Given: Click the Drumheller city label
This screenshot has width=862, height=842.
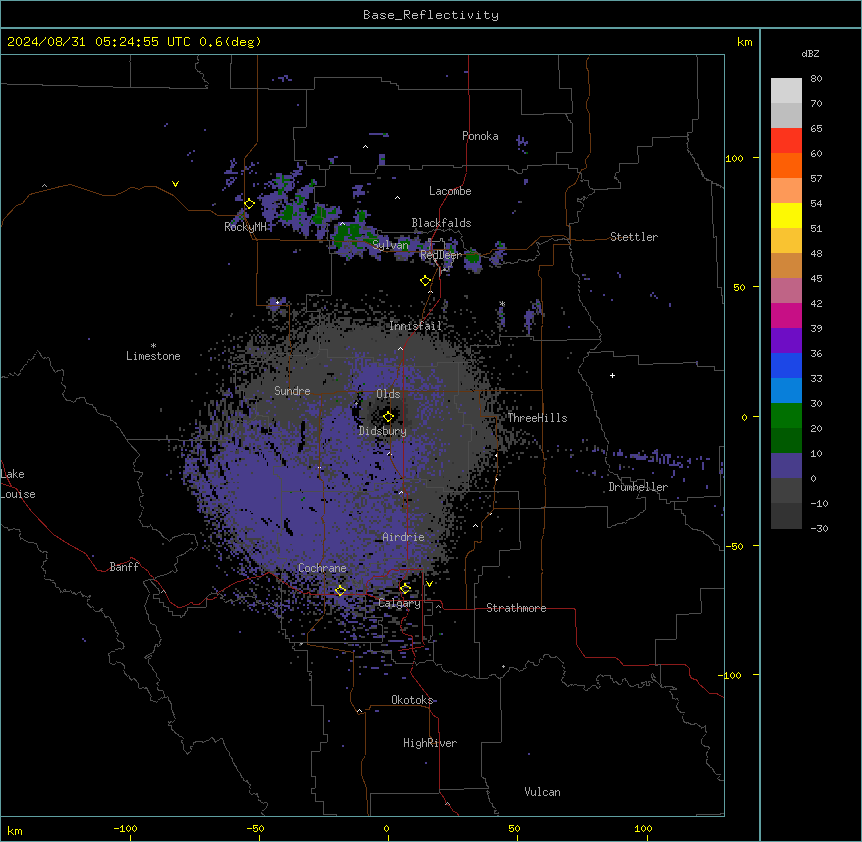Looking at the screenshot, I should coord(638,487).
